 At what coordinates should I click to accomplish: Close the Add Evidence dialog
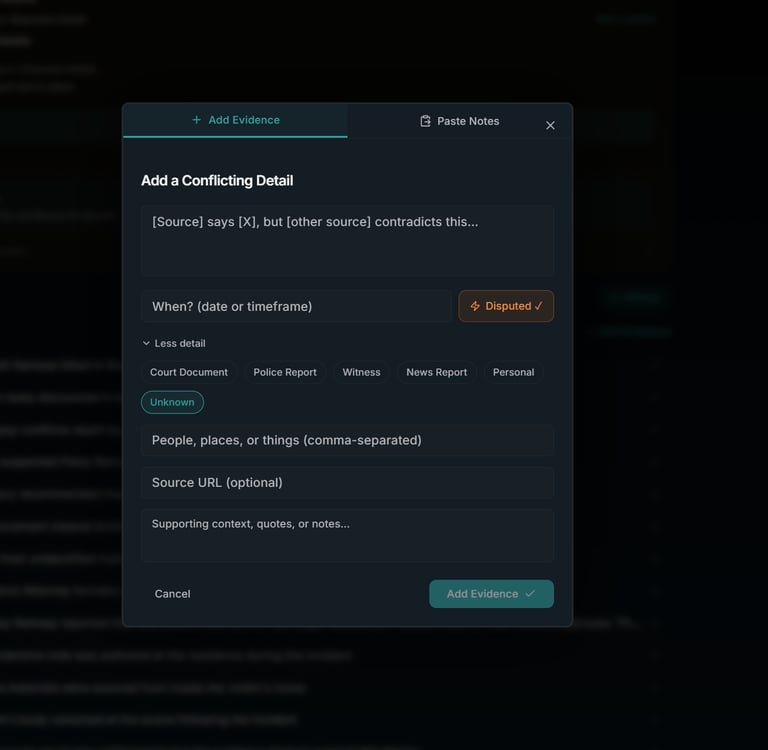click(550, 125)
